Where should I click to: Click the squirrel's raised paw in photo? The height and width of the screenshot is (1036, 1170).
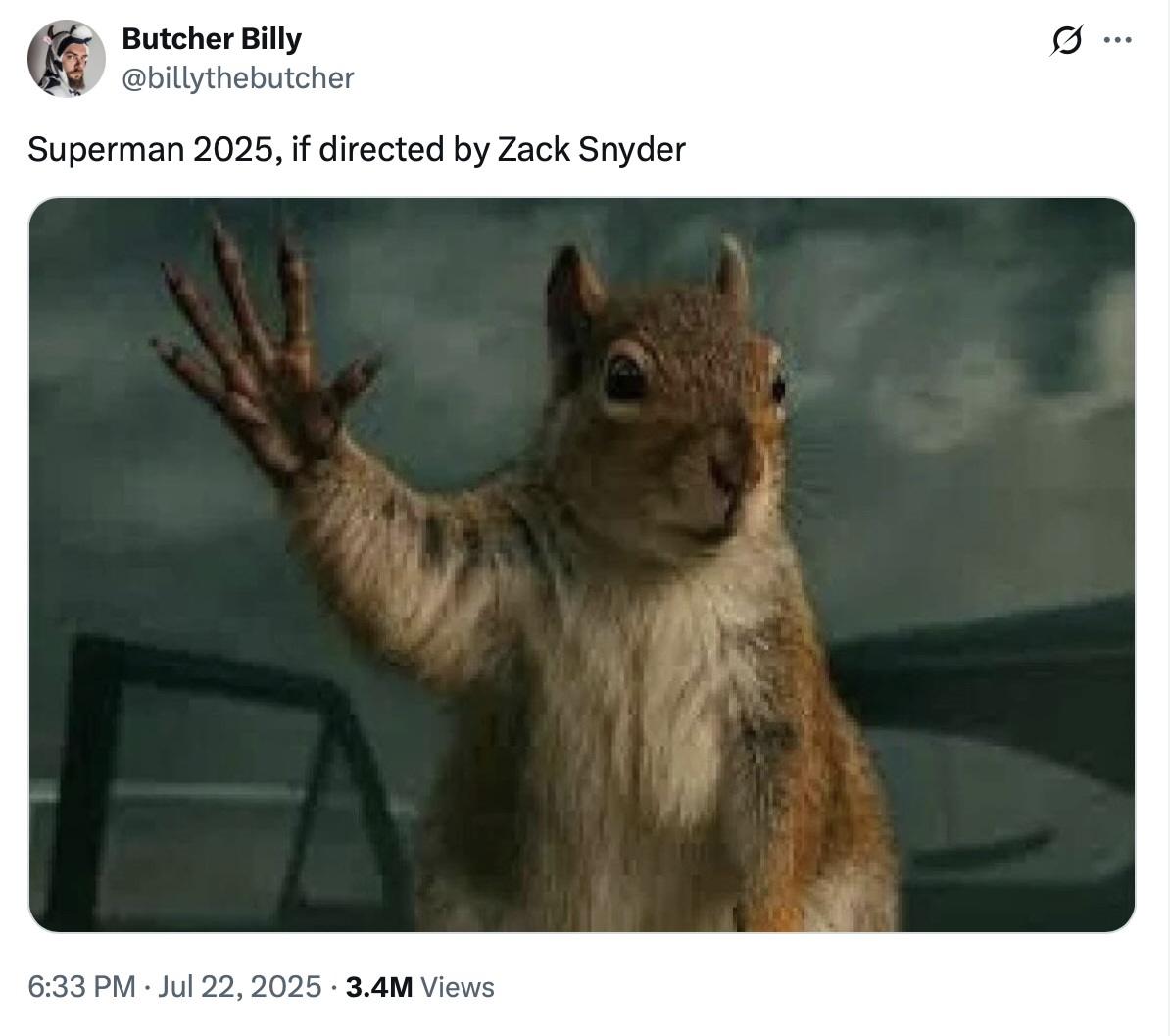click(x=268, y=351)
